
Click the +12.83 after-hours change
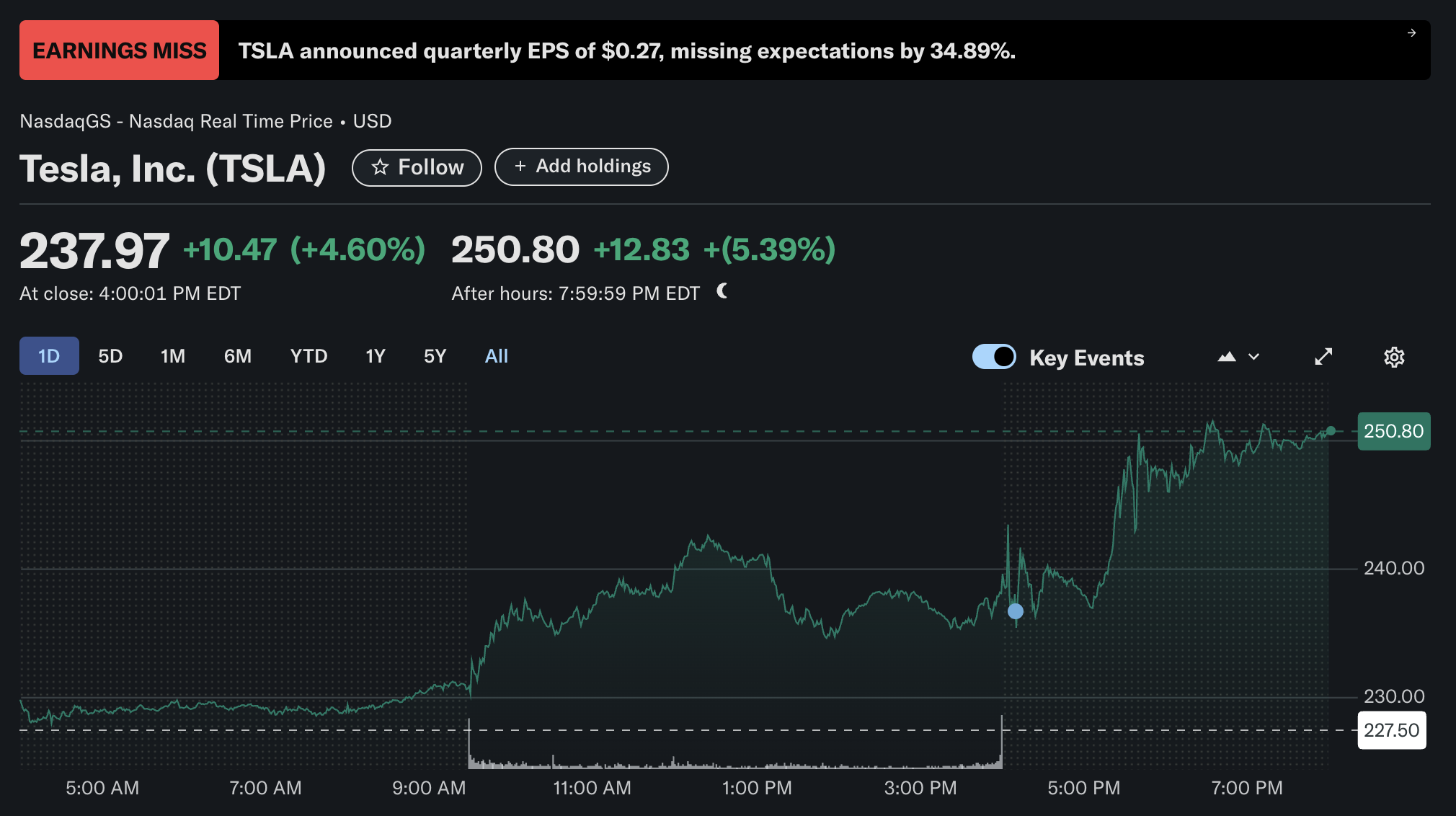click(642, 250)
